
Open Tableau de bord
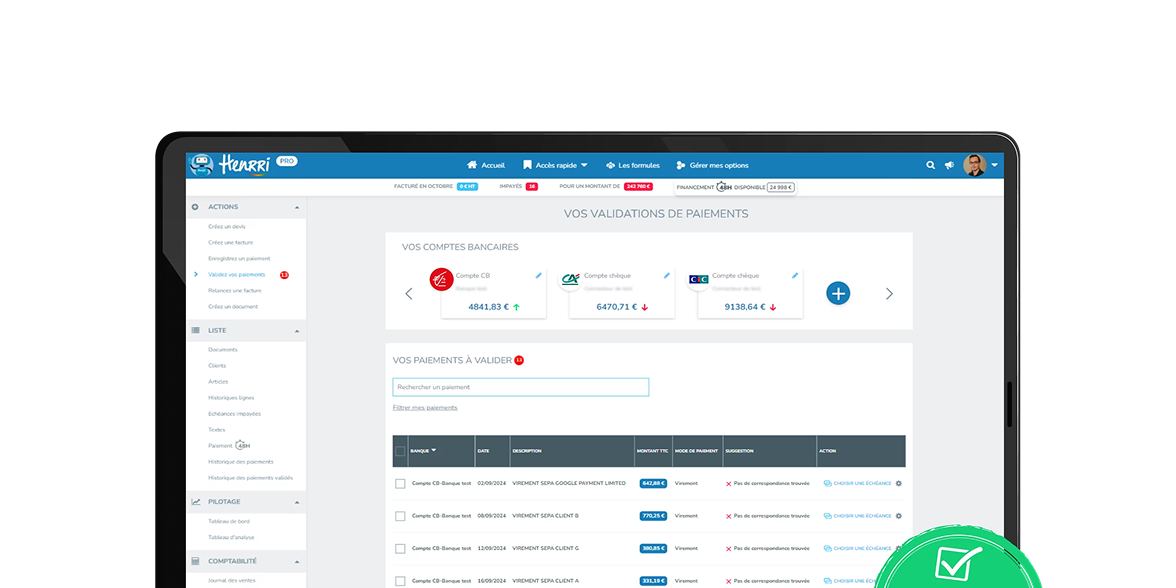coord(229,521)
